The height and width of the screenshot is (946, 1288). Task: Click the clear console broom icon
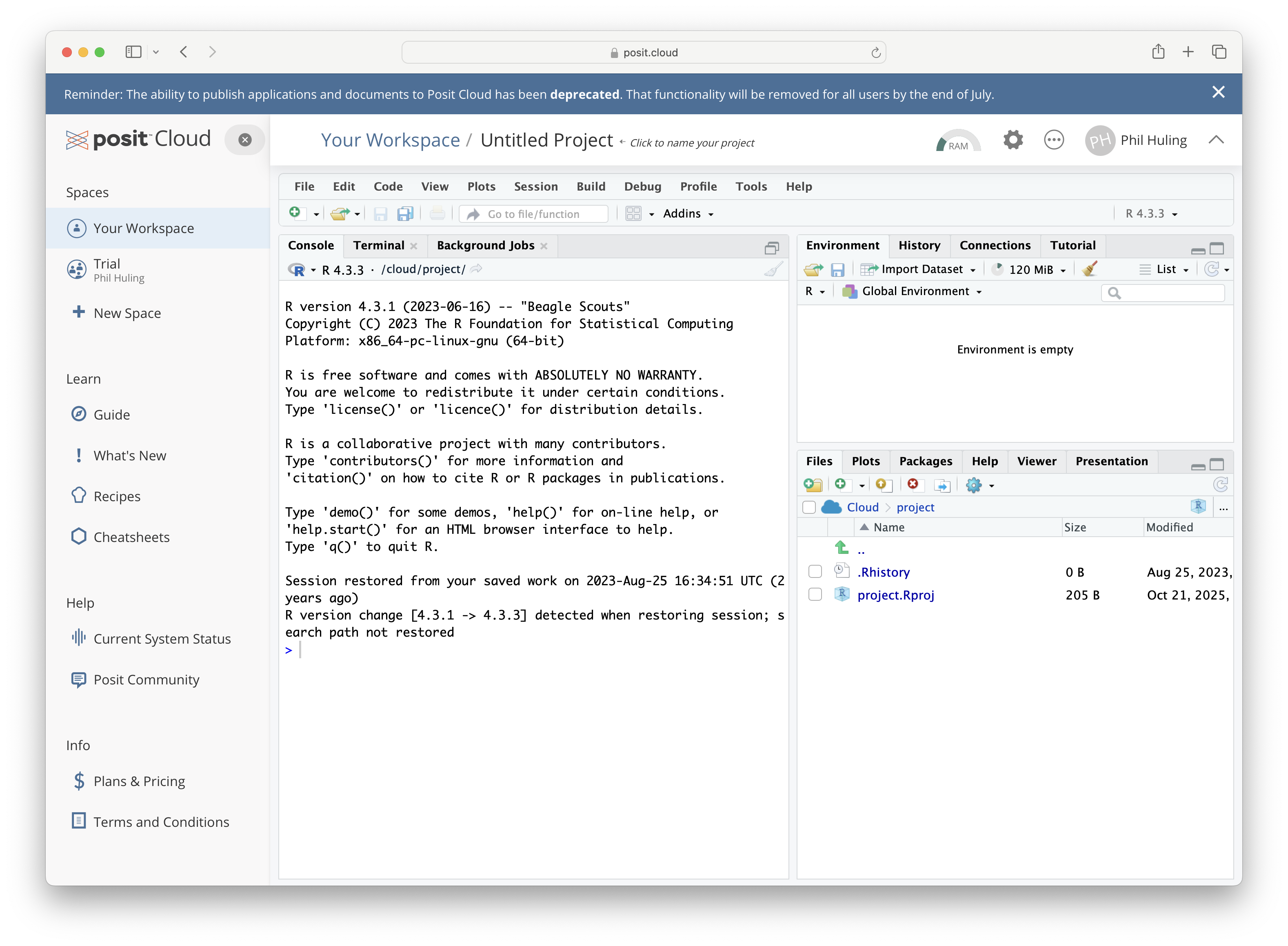(x=773, y=269)
